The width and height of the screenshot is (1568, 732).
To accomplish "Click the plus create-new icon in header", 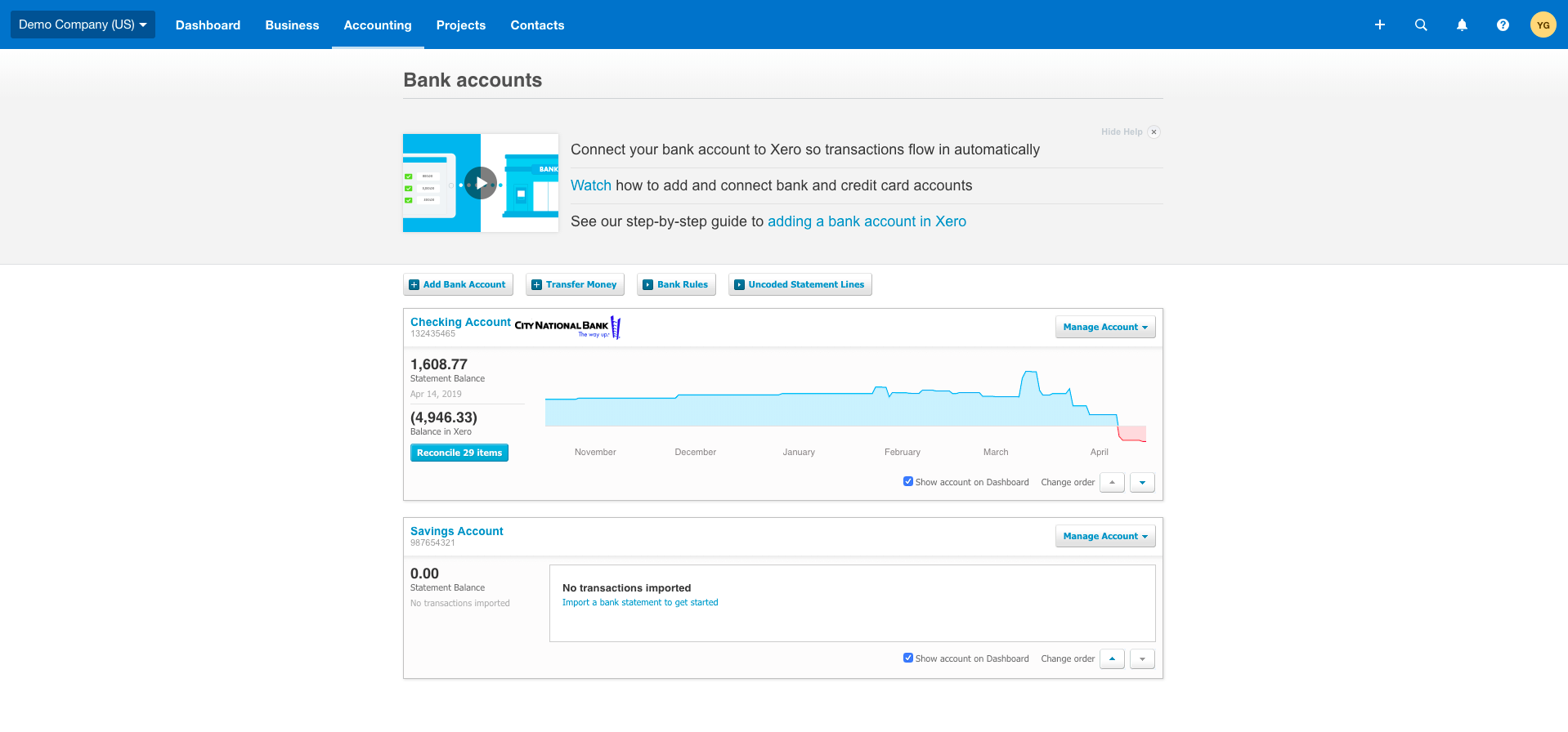I will 1379,25.
